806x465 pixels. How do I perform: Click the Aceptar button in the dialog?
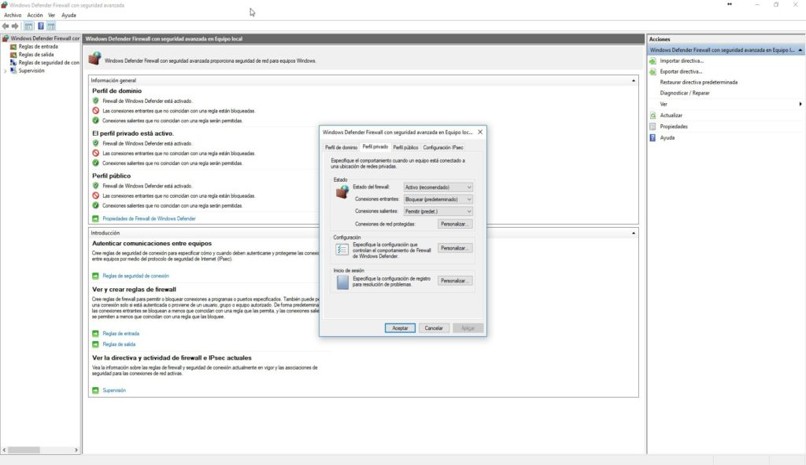pyautogui.click(x=400, y=328)
